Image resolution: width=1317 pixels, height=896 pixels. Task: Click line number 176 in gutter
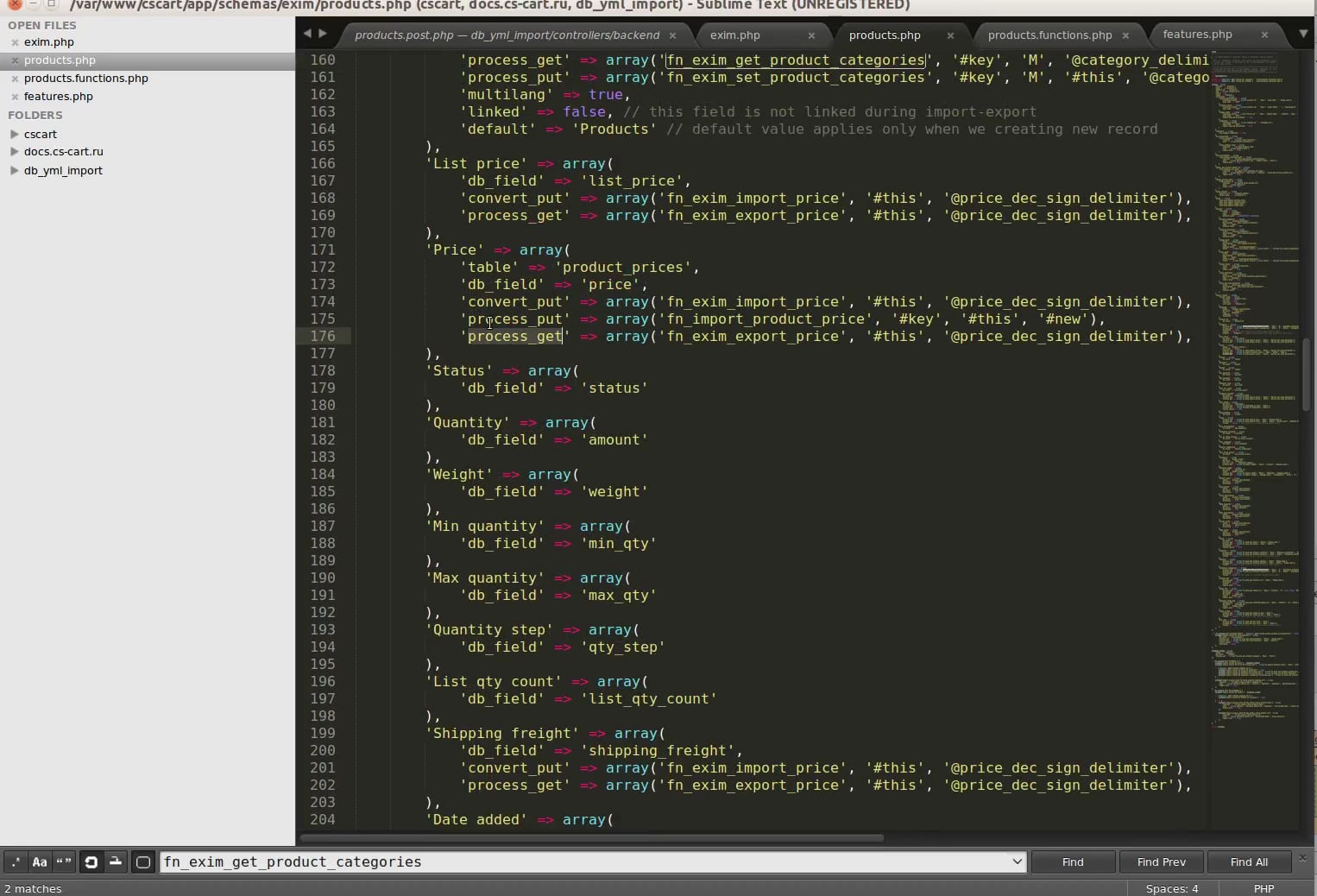tap(323, 336)
